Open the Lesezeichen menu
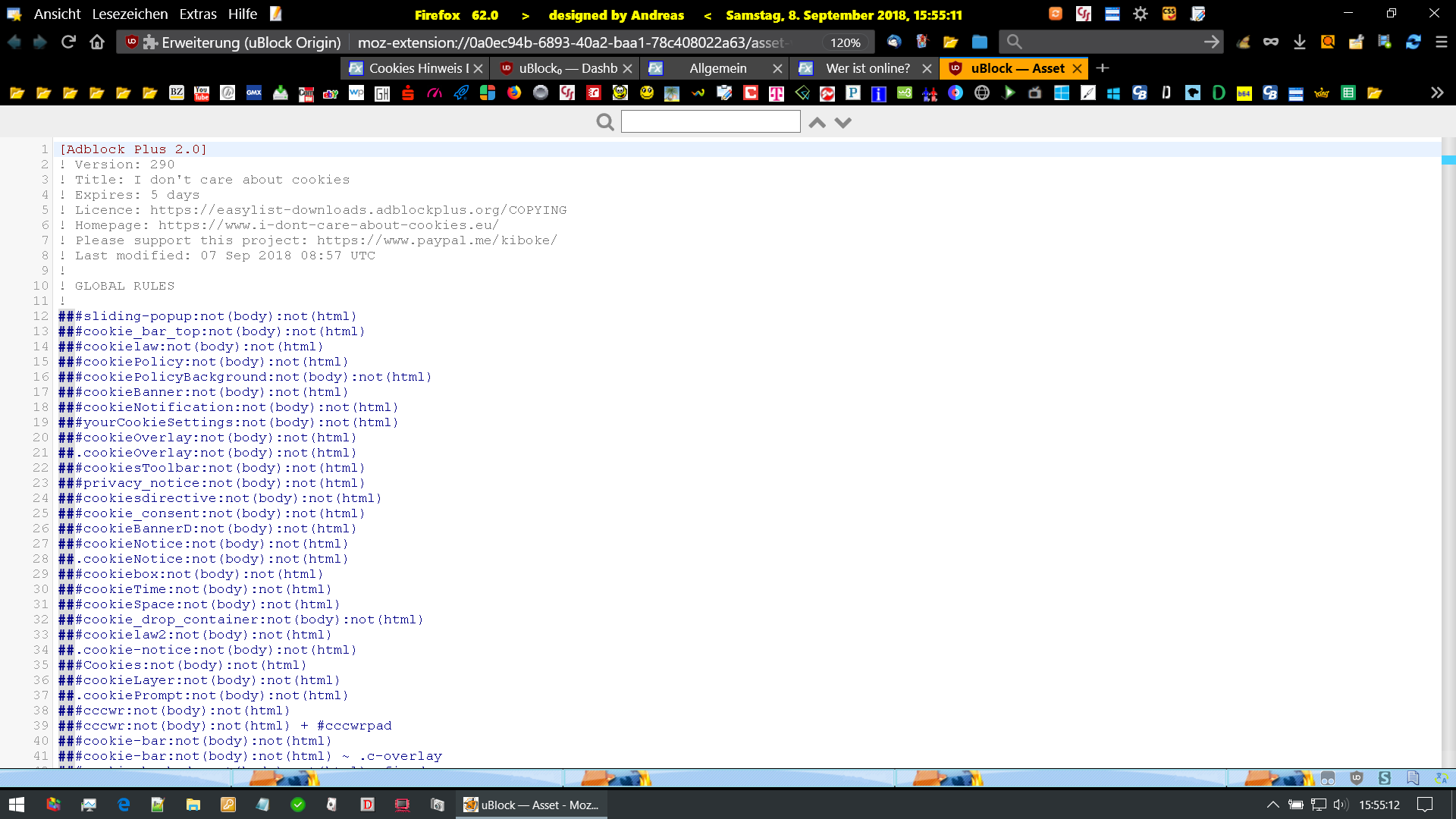This screenshot has height=819, width=1456. click(130, 14)
